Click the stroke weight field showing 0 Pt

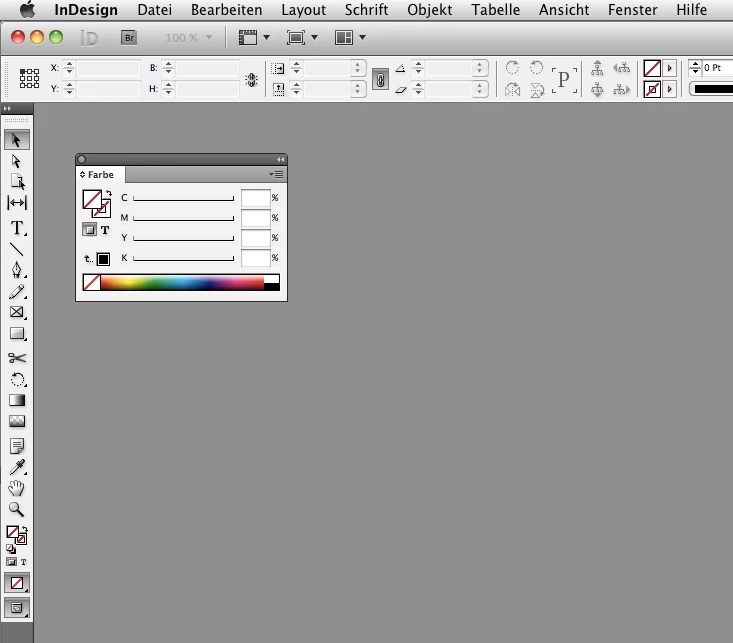(x=718, y=68)
